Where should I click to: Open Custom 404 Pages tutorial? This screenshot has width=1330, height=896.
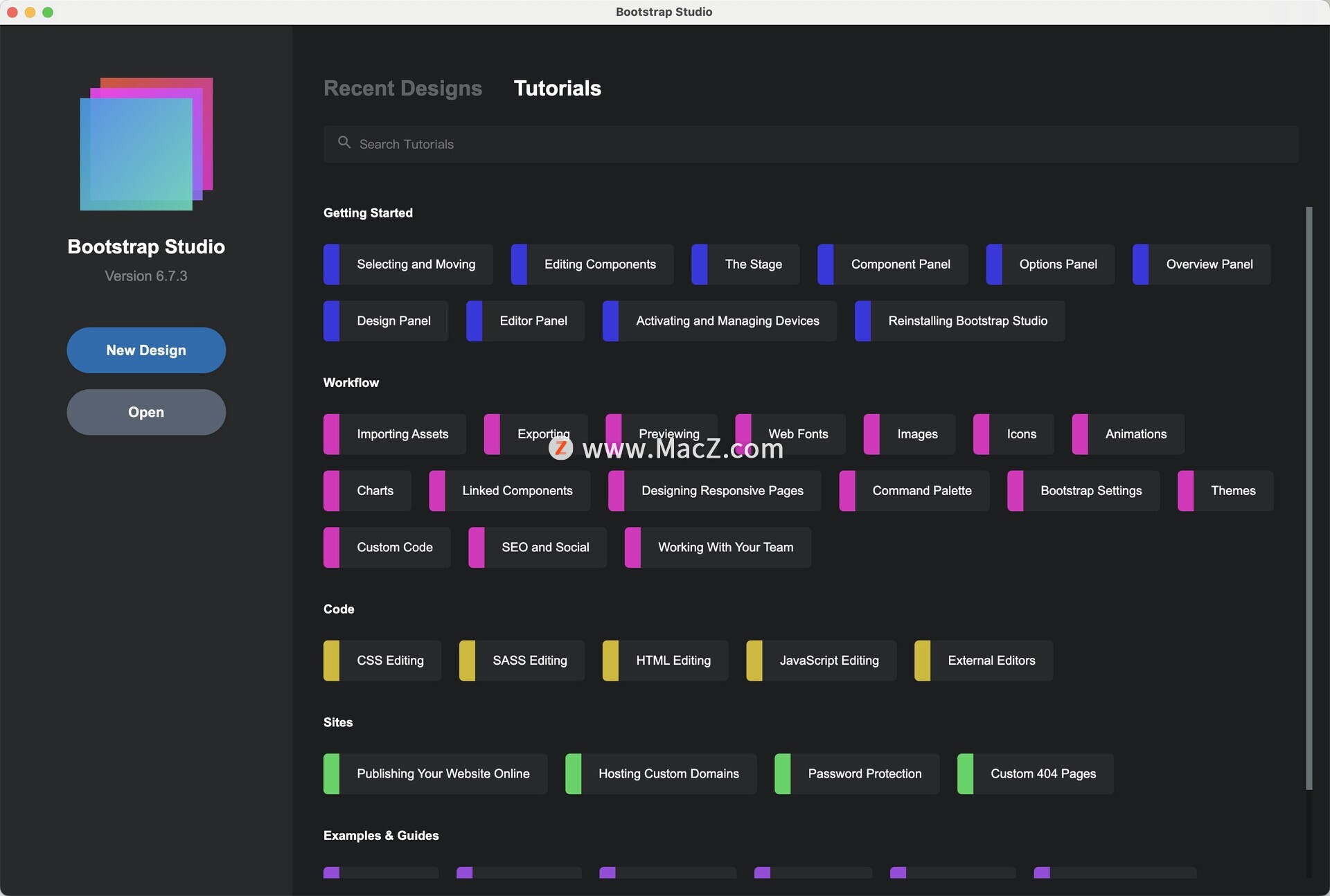1036,774
